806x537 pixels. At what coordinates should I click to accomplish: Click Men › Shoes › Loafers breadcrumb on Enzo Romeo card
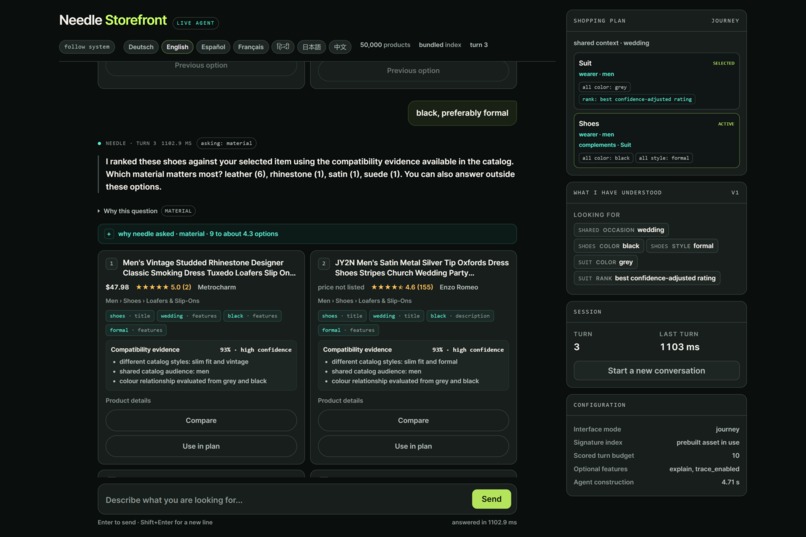click(364, 301)
